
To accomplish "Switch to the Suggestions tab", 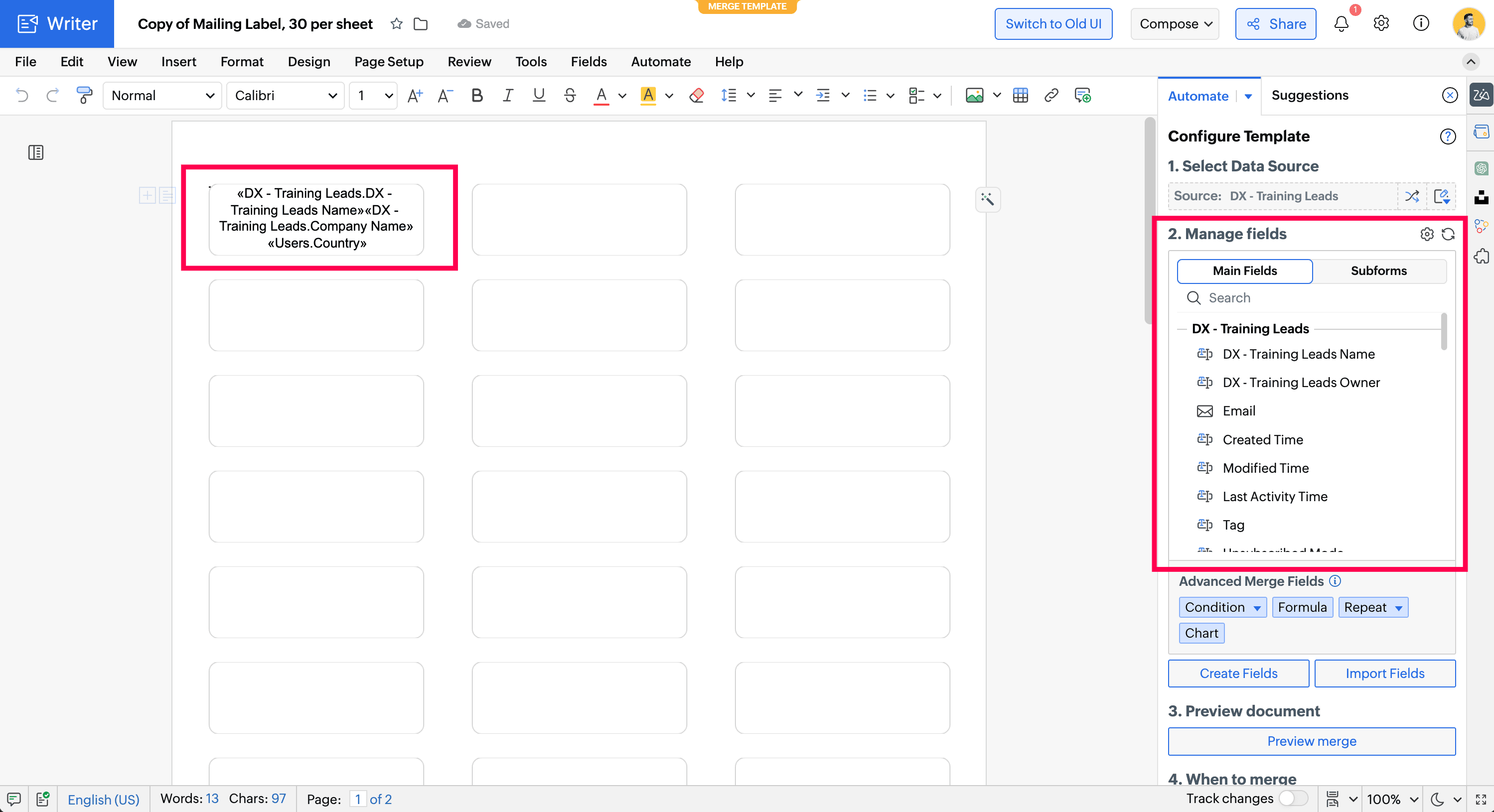I will (x=1310, y=95).
